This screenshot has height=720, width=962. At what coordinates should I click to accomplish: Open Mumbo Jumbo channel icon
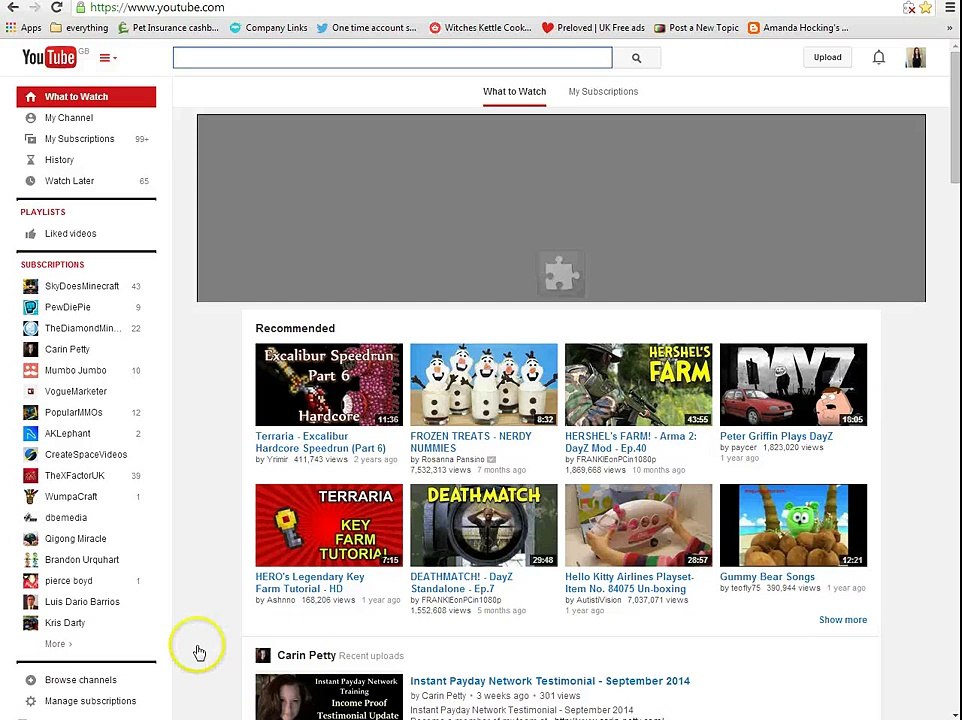[30, 370]
